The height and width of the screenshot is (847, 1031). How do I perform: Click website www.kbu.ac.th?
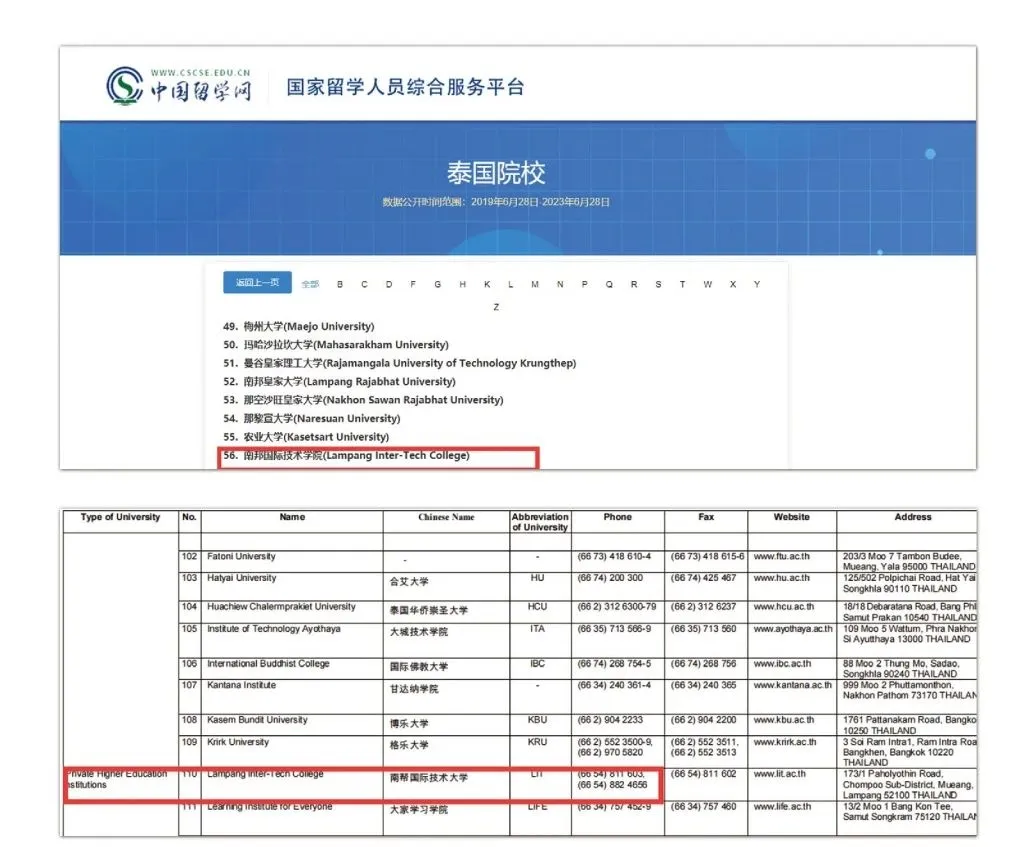783,720
